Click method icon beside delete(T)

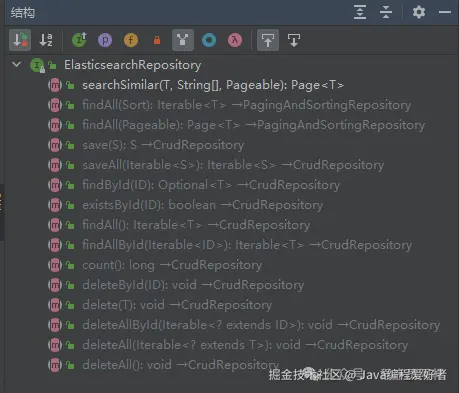click(55, 305)
